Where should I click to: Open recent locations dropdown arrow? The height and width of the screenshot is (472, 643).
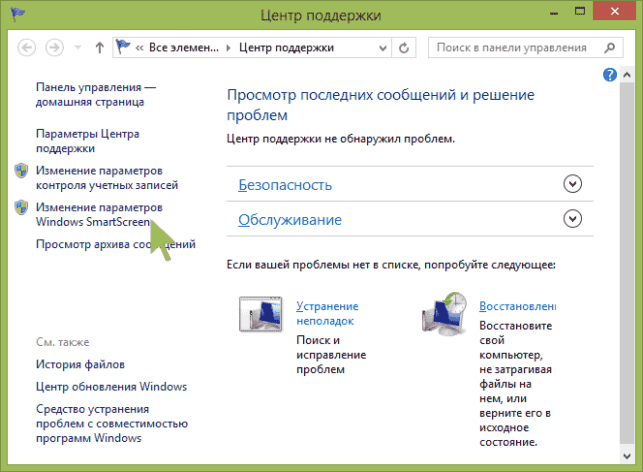pyautogui.click(x=78, y=48)
